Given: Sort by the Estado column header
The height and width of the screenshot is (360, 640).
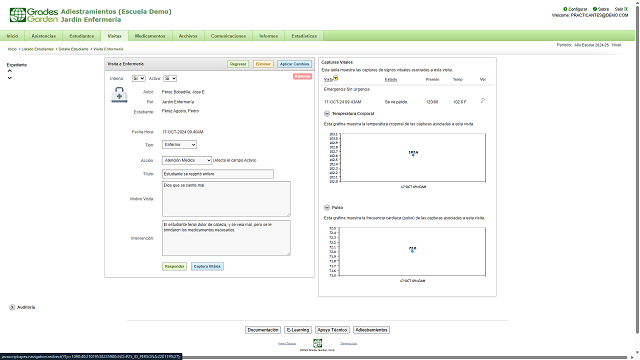Looking at the screenshot, I should click(x=391, y=80).
